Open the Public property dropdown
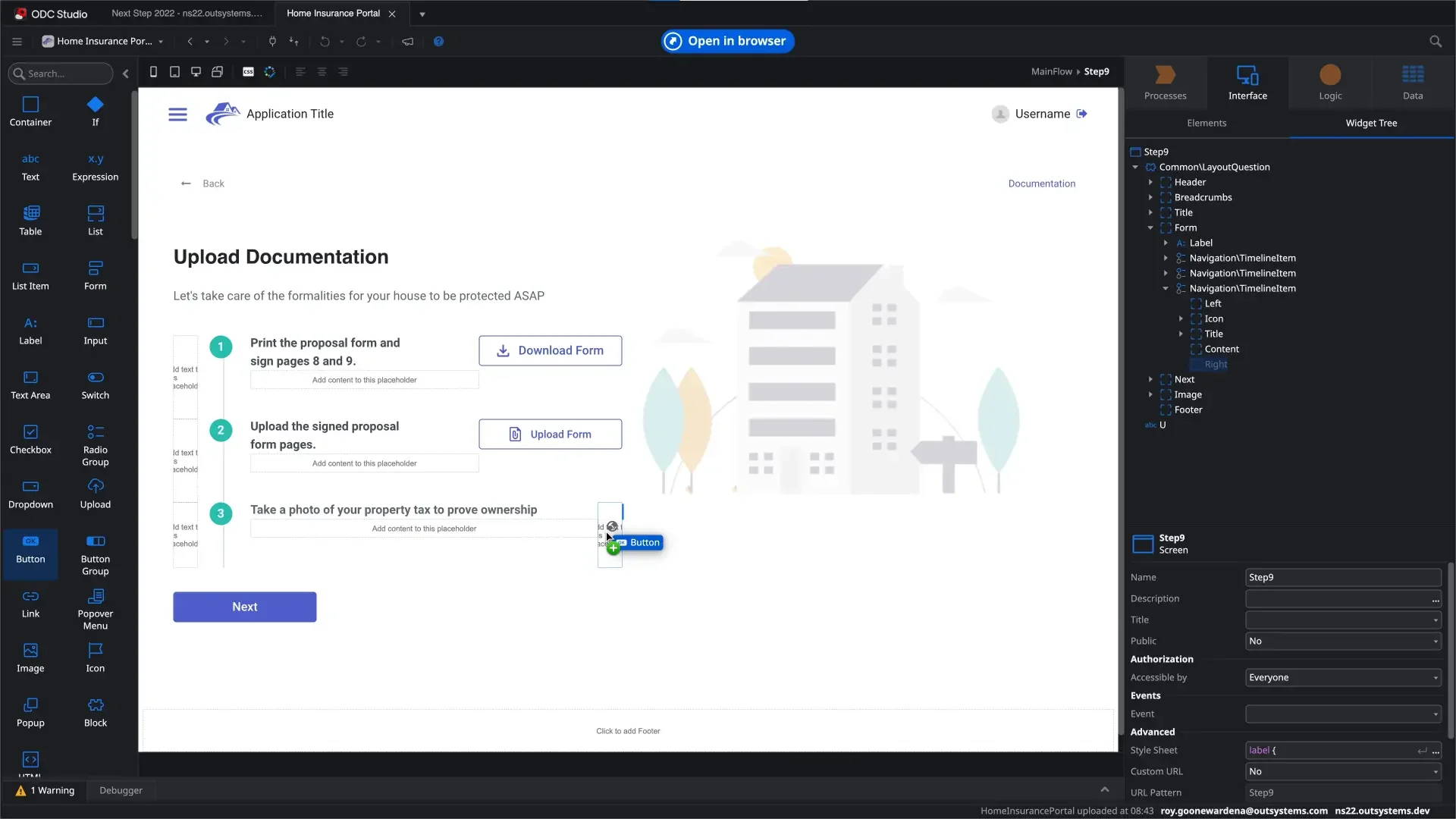 pyautogui.click(x=1342, y=641)
